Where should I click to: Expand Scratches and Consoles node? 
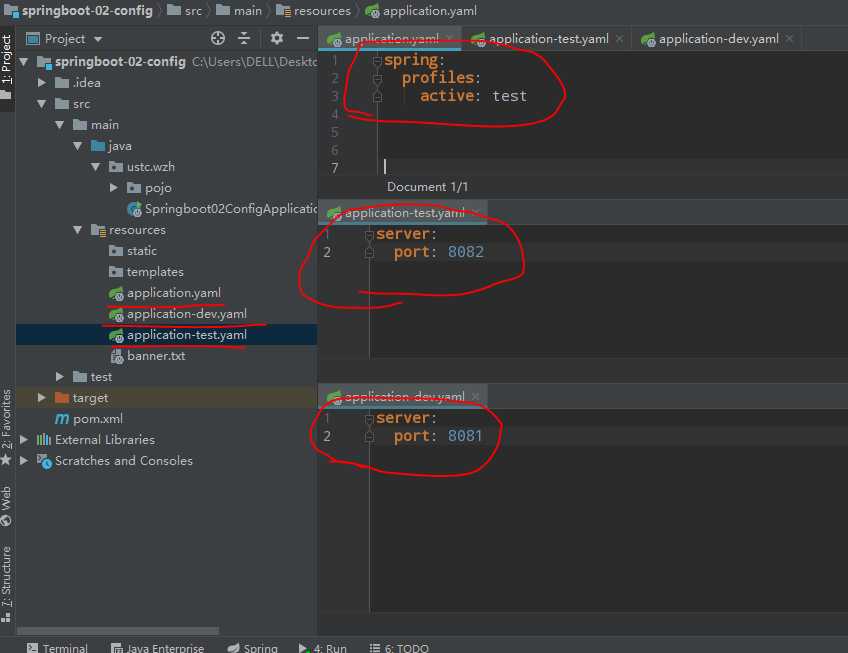(x=24, y=461)
